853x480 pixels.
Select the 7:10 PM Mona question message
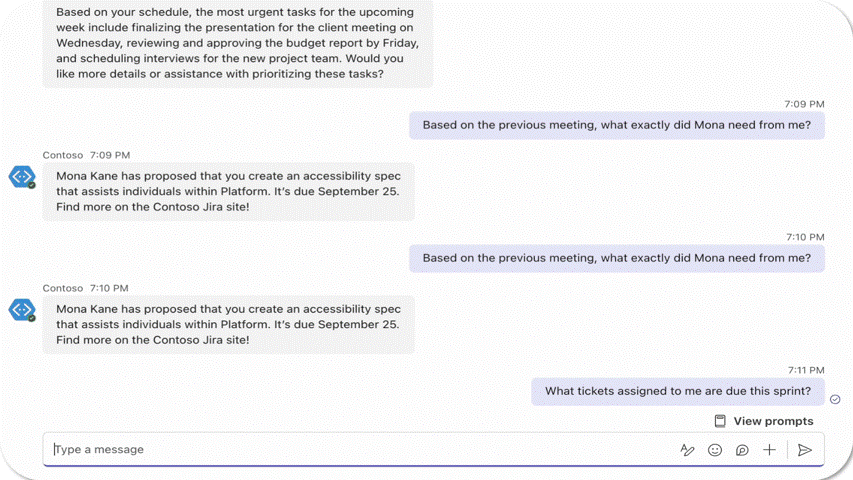pos(616,258)
